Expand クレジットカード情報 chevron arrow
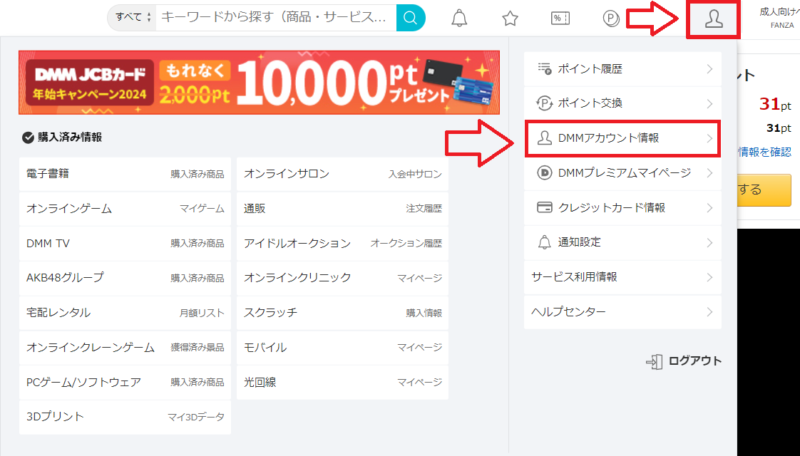 (710, 208)
